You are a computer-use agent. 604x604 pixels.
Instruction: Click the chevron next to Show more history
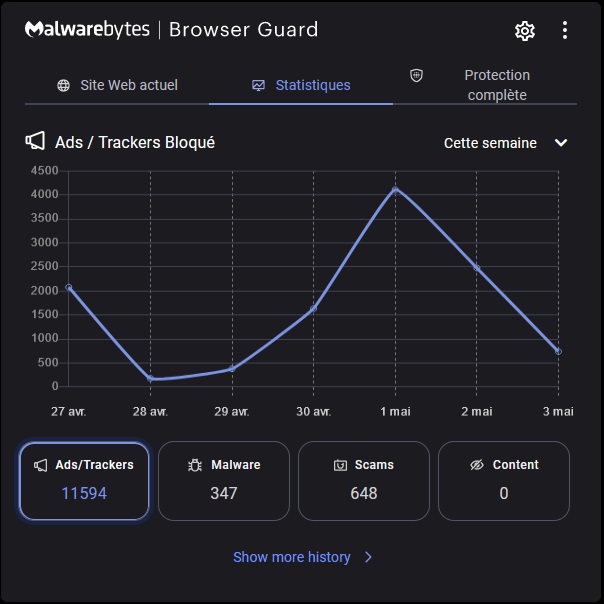[368, 557]
